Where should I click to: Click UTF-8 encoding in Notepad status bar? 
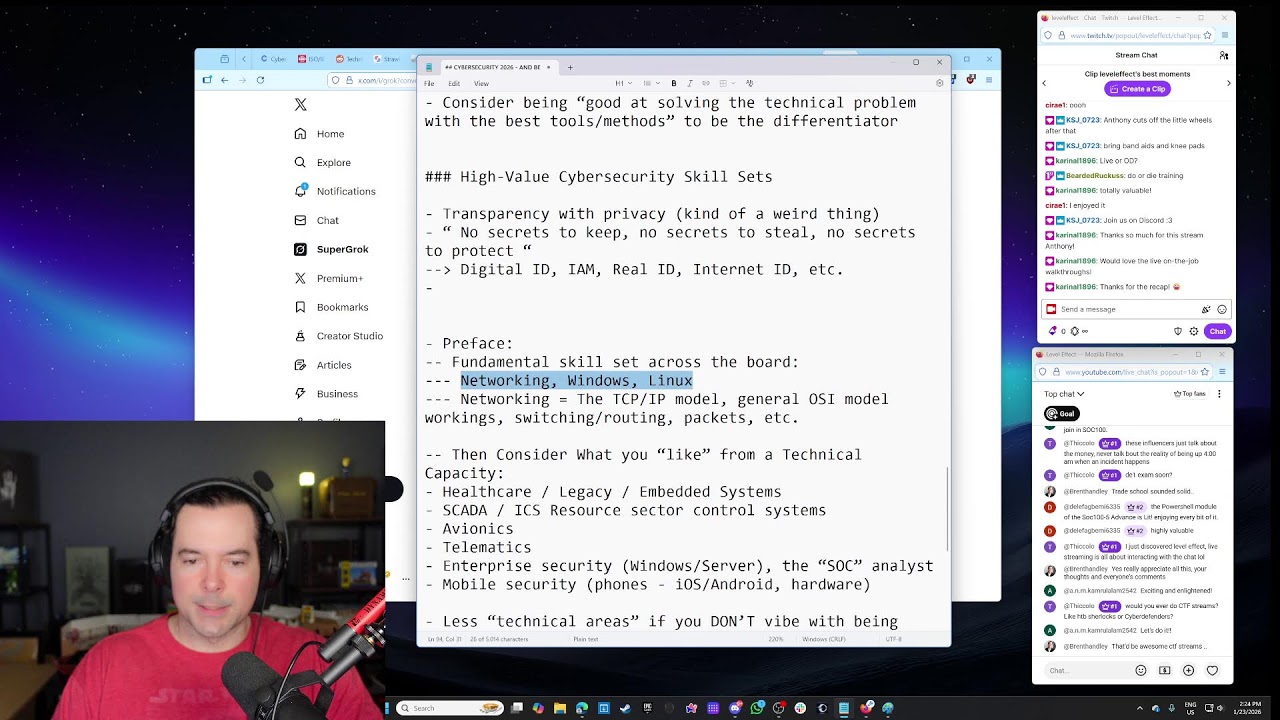click(893, 639)
